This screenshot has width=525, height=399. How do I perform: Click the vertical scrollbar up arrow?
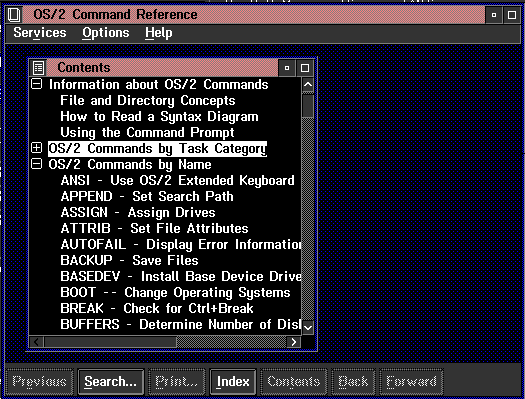[308, 85]
